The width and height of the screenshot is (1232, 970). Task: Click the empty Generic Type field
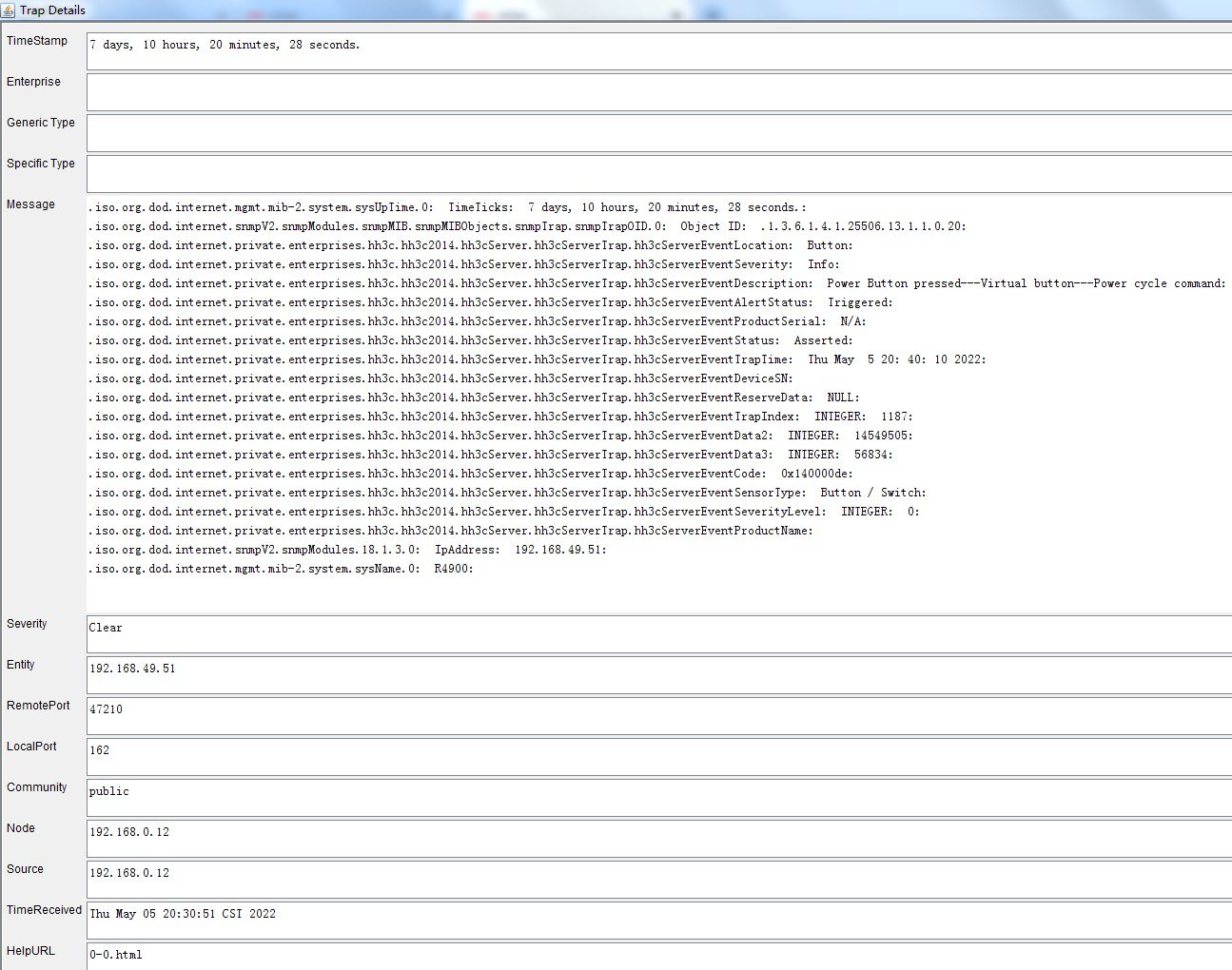tap(659, 133)
